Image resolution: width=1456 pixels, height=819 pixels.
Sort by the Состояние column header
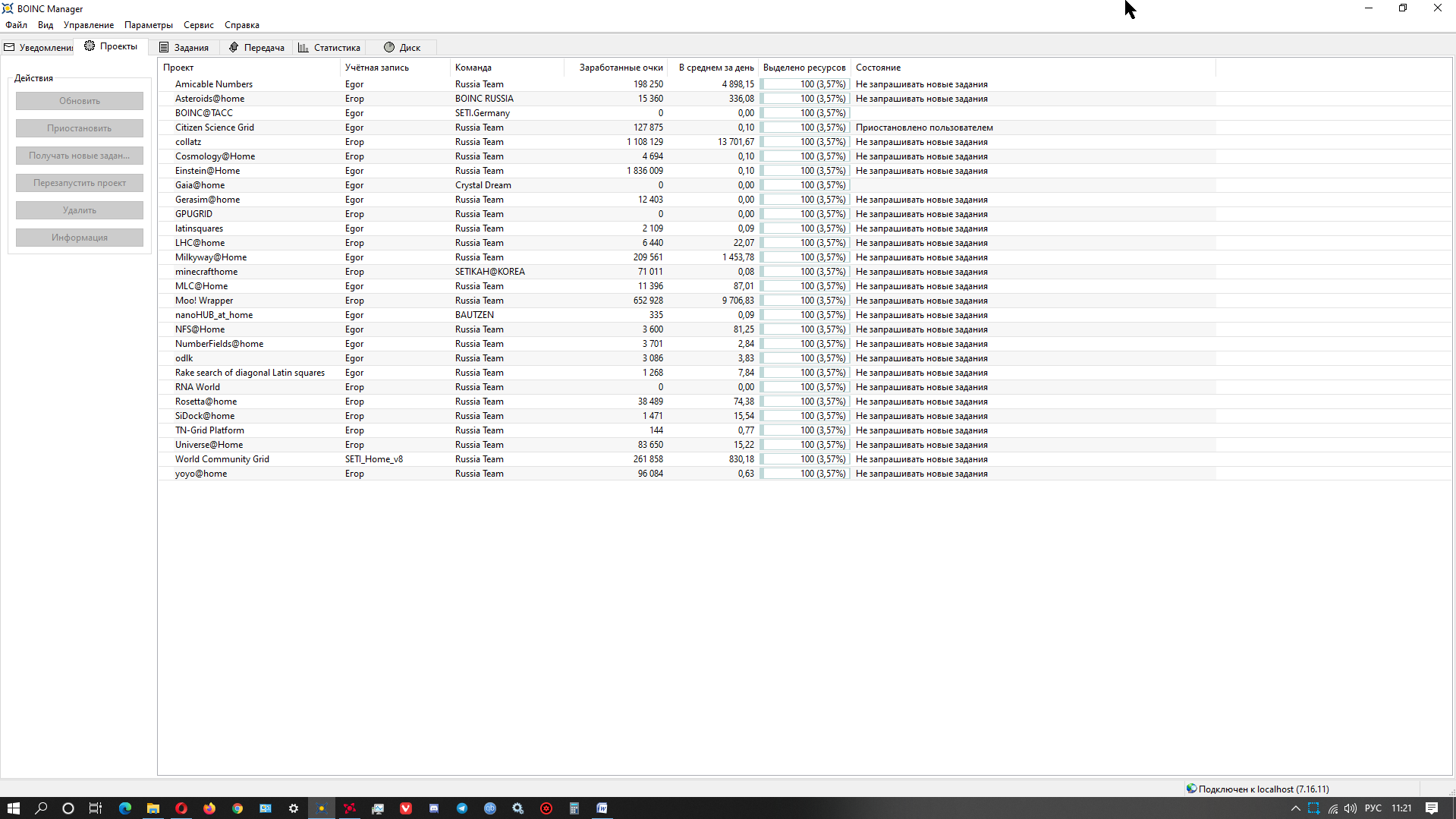tap(1033, 68)
